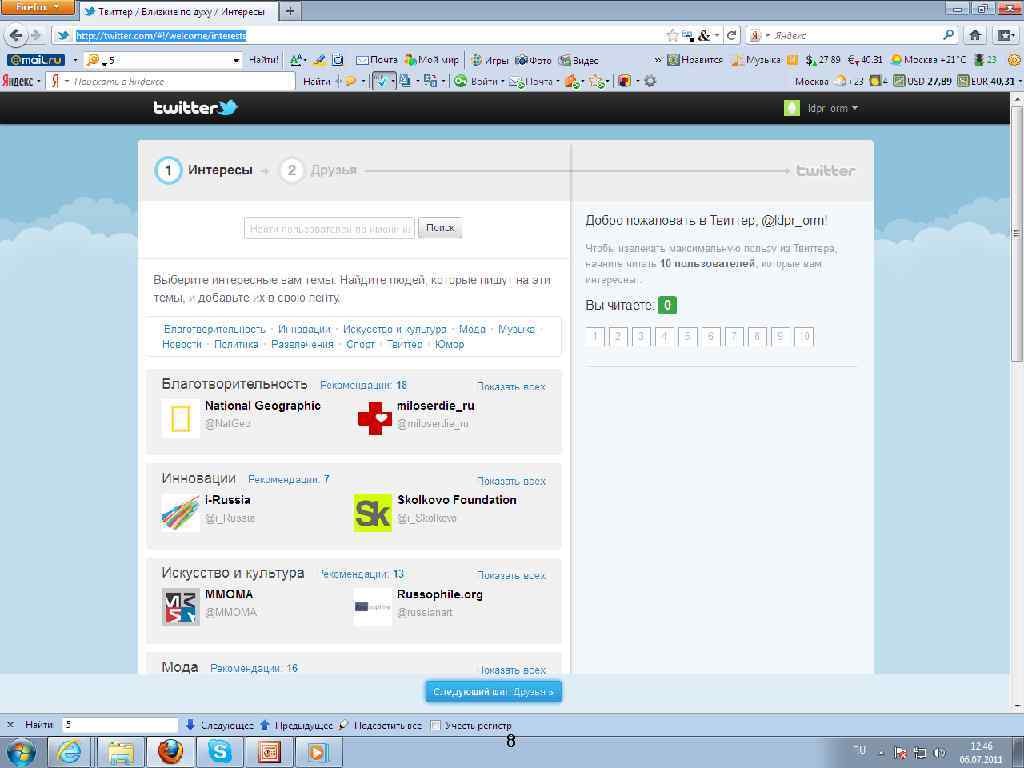Viewport: 1024px width, 768px height.
Task: Go back with the browser back arrow
Action: [16, 35]
